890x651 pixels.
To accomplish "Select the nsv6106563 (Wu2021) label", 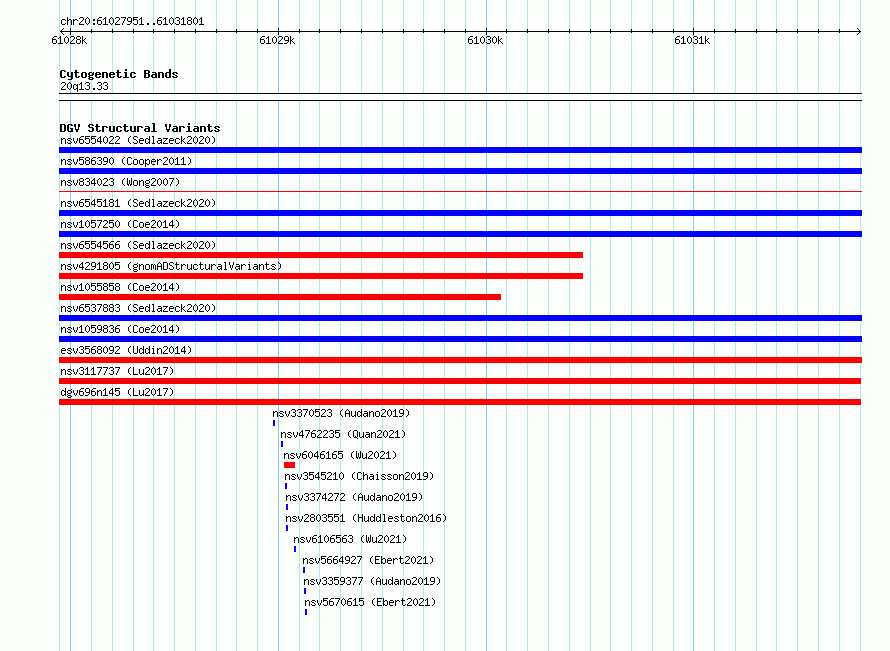I will (x=350, y=539).
